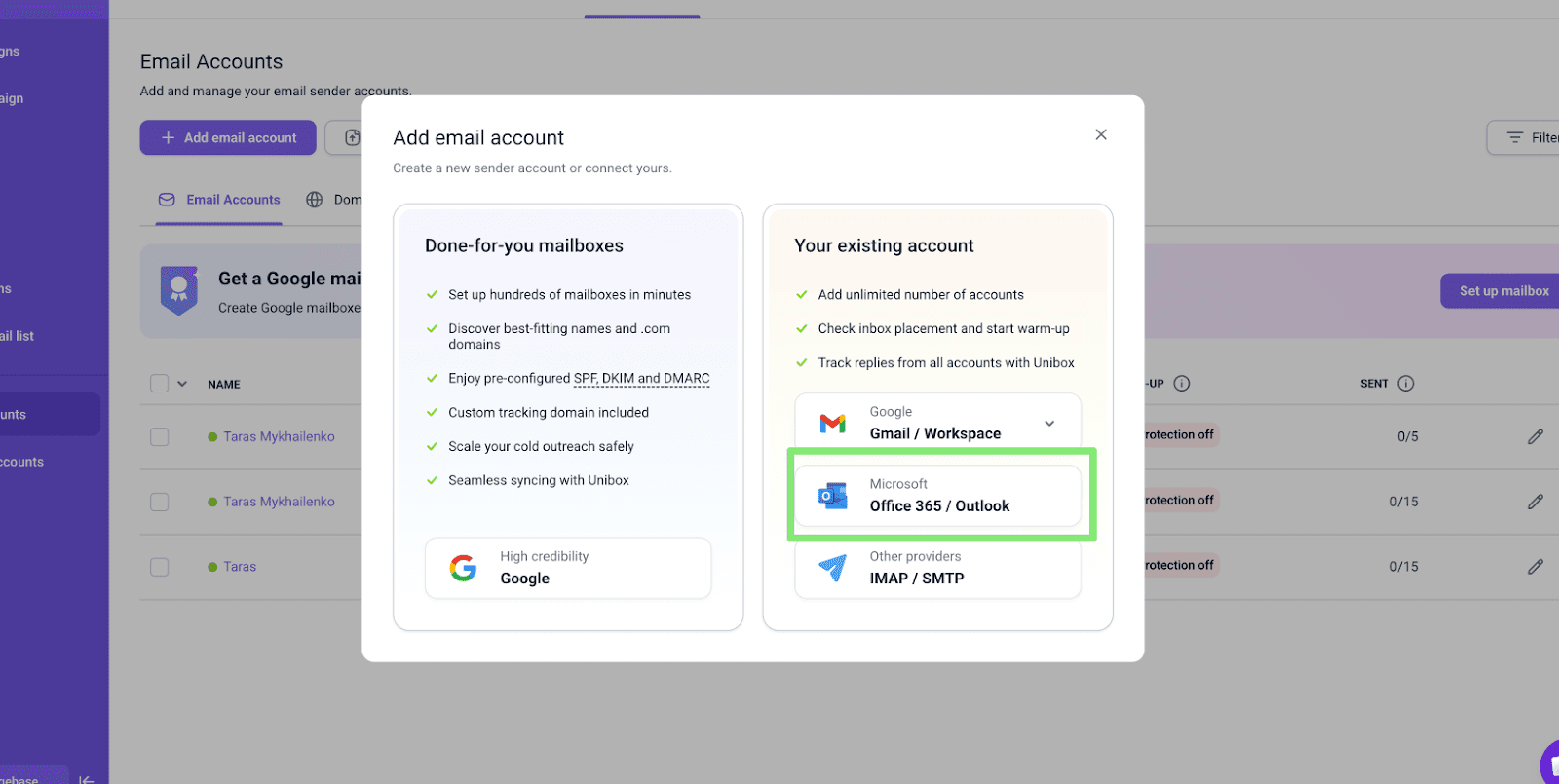Open bulk selection dropdown arrow beside NAME
The width and height of the screenshot is (1559, 784).
coord(182,384)
